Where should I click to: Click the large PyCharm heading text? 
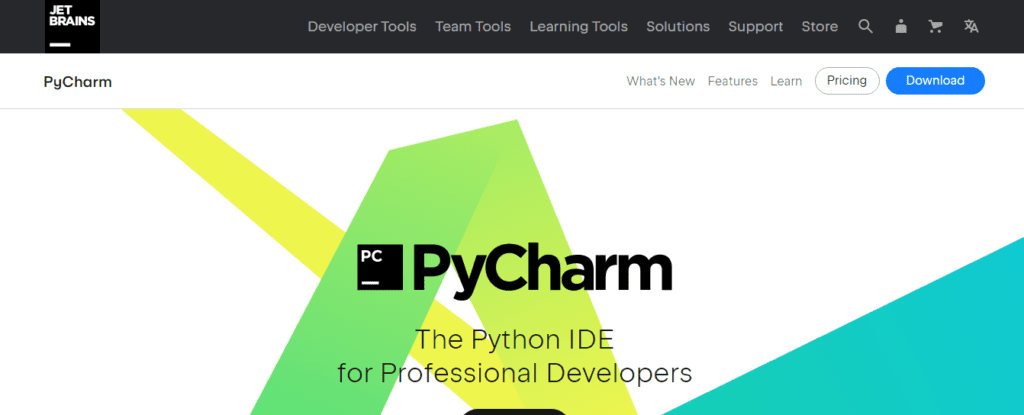coord(541,269)
